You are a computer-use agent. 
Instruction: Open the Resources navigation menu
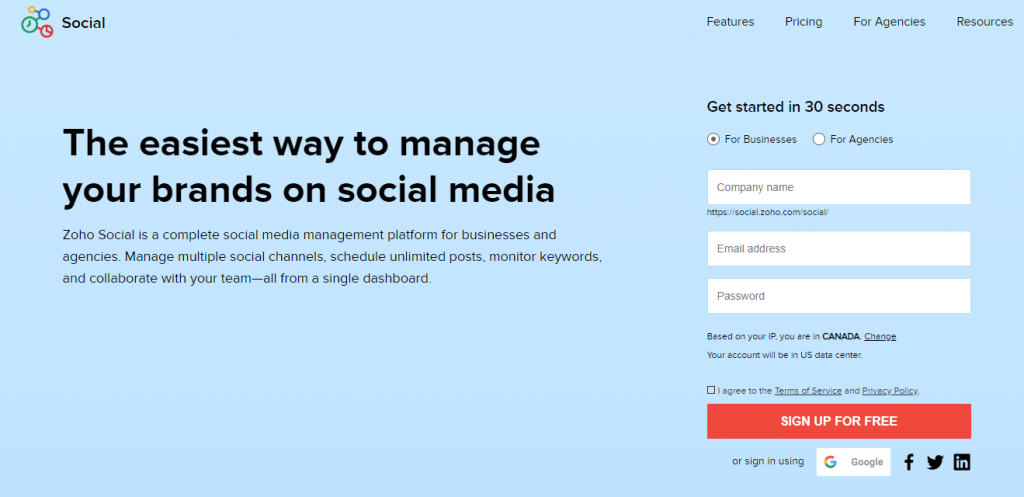985,22
